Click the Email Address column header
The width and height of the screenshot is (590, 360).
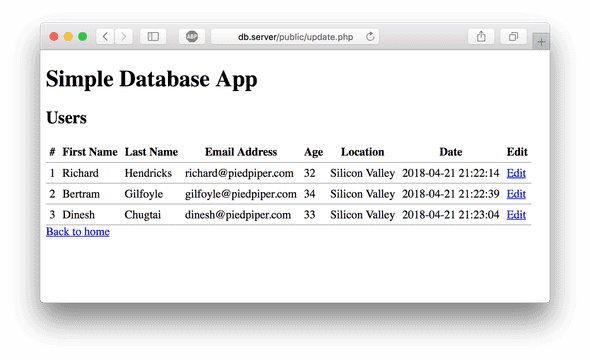pyautogui.click(x=241, y=152)
